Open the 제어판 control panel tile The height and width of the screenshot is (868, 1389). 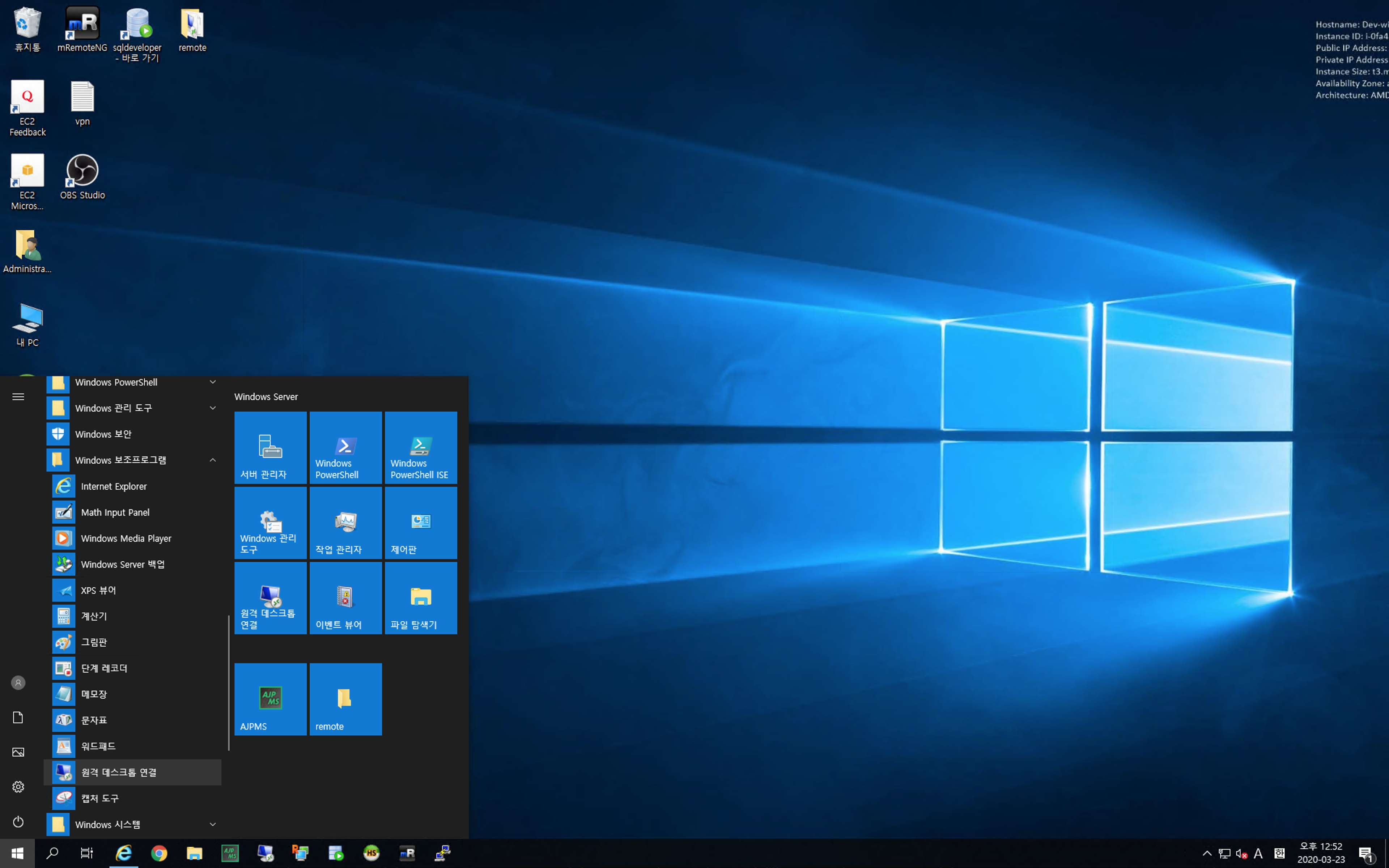click(421, 522)
